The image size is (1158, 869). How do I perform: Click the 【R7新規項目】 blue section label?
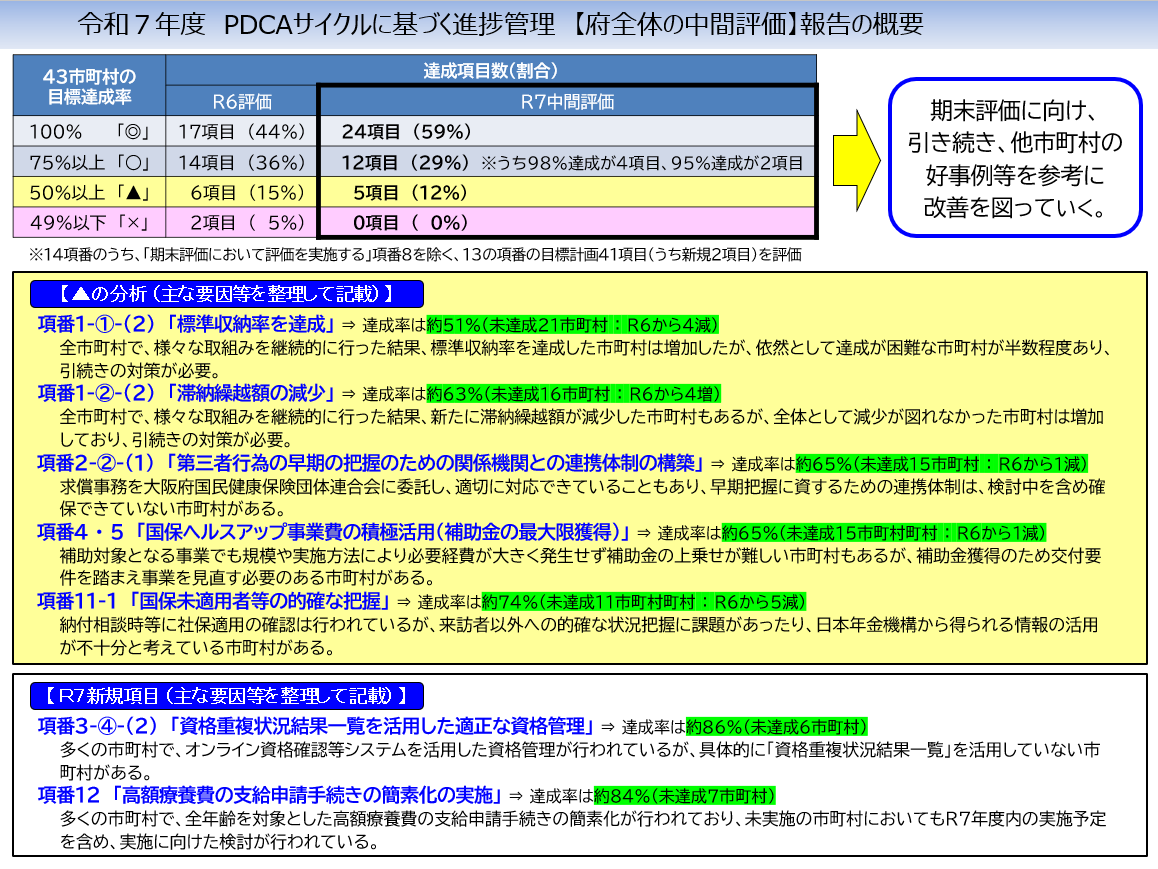point(226,695)
